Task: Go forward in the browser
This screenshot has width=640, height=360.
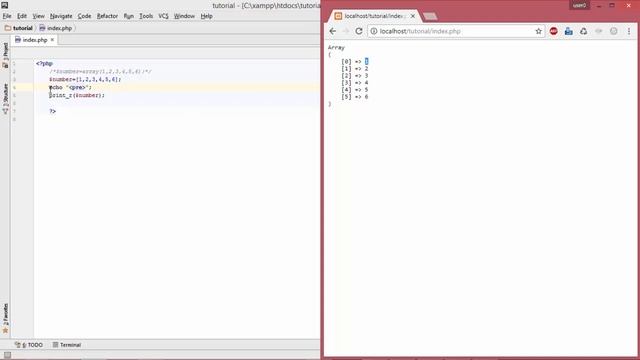Action: [346, 31]
